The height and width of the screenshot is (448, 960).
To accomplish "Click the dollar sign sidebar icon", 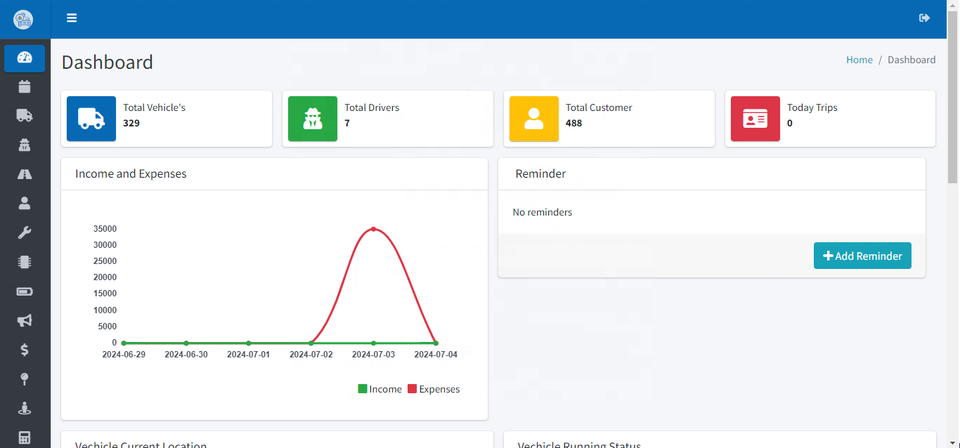I will pyautogui.click(x=25, y=350).
